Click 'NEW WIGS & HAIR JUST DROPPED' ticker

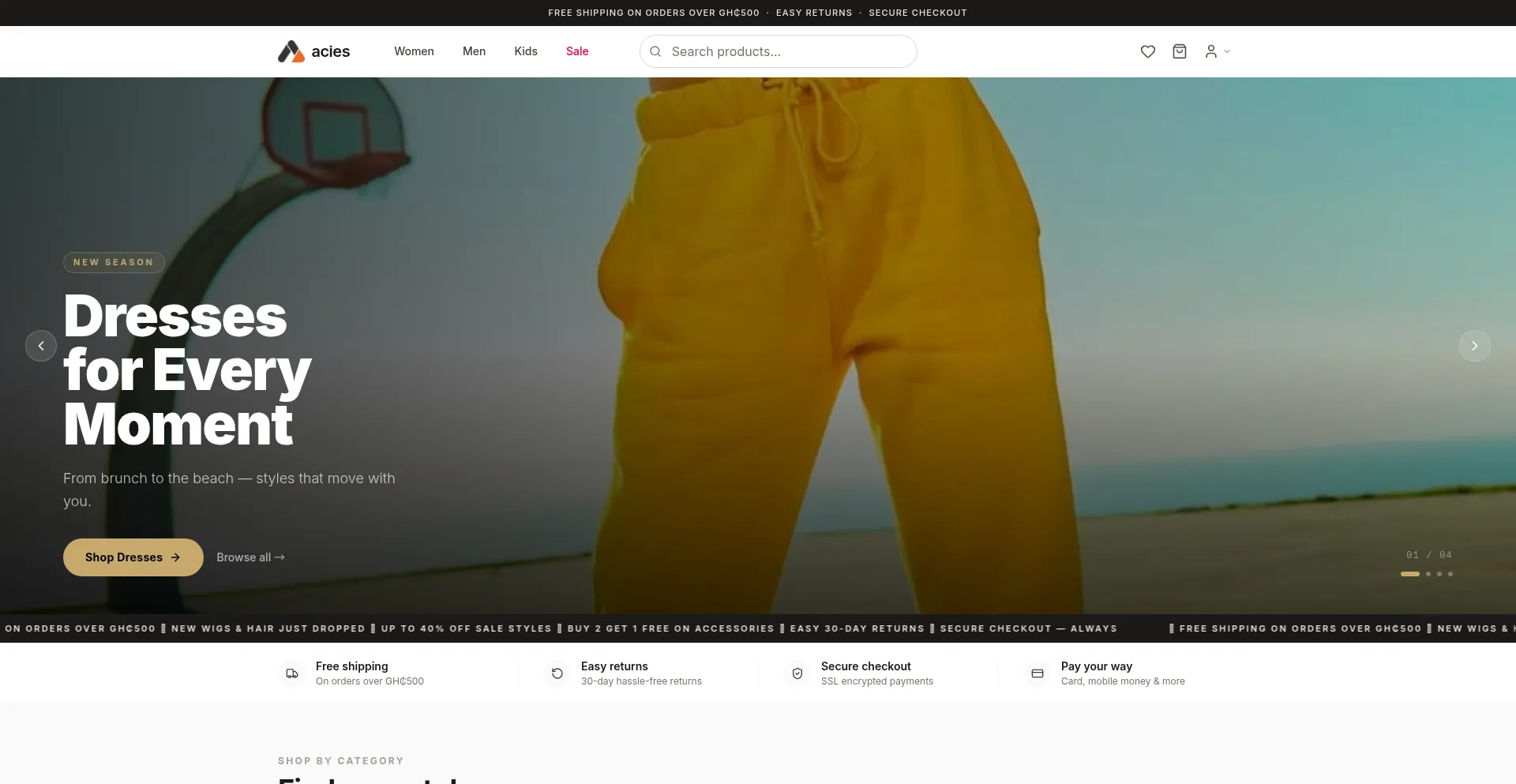pos(268,628)
